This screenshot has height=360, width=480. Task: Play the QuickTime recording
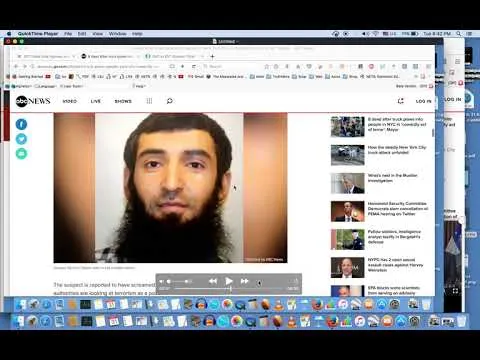[229, 281]
